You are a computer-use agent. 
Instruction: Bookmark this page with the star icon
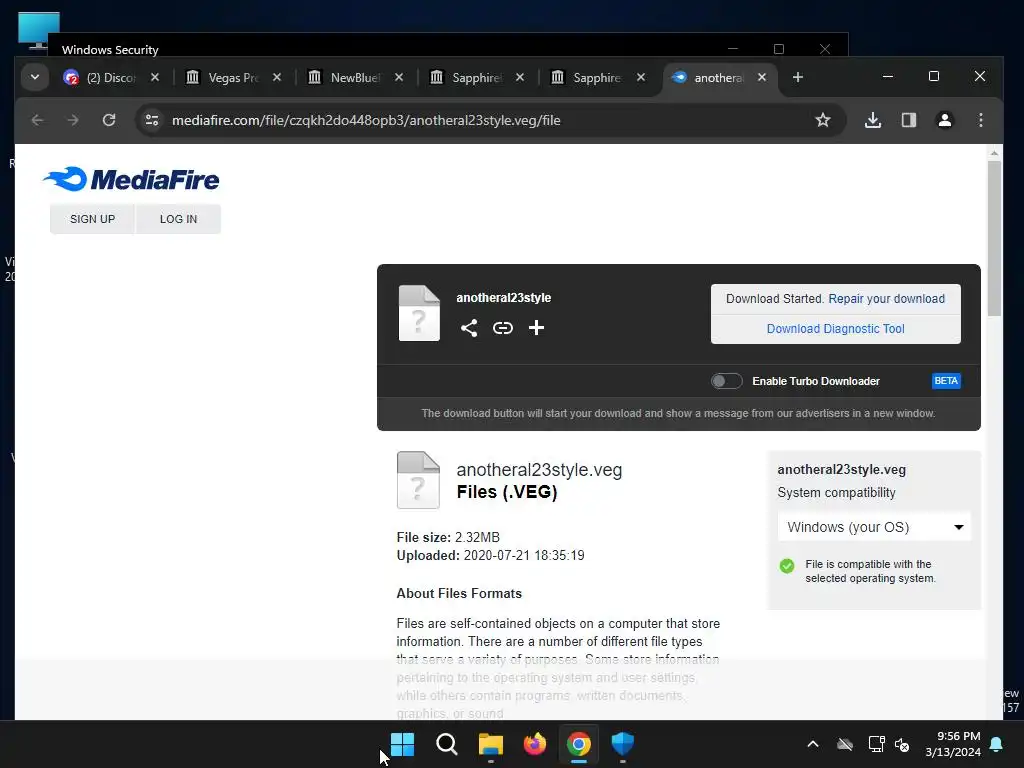tap(823, 120)
